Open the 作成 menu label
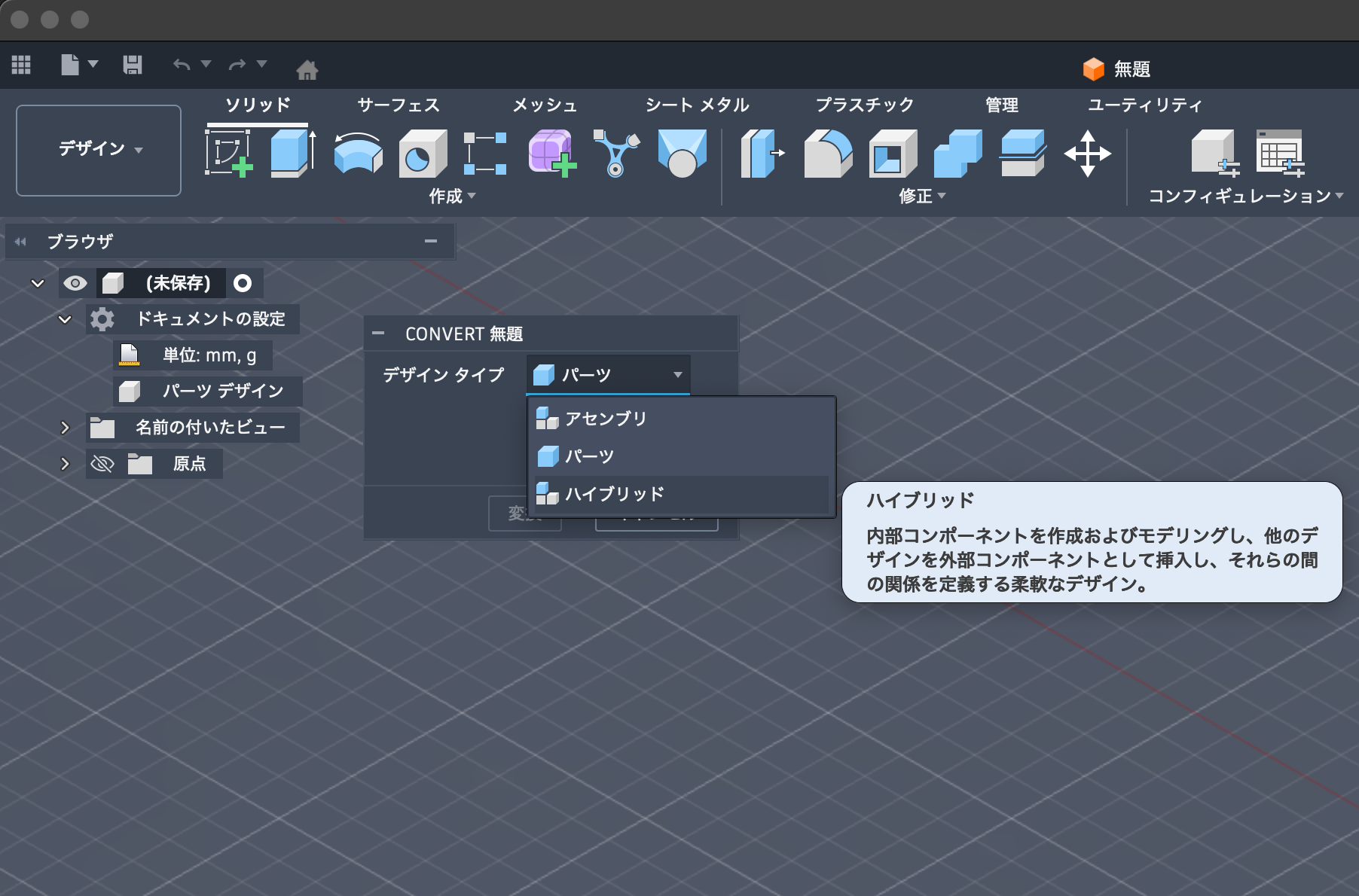The height and width of the screenshot is (896, 1359). (451, 196)
